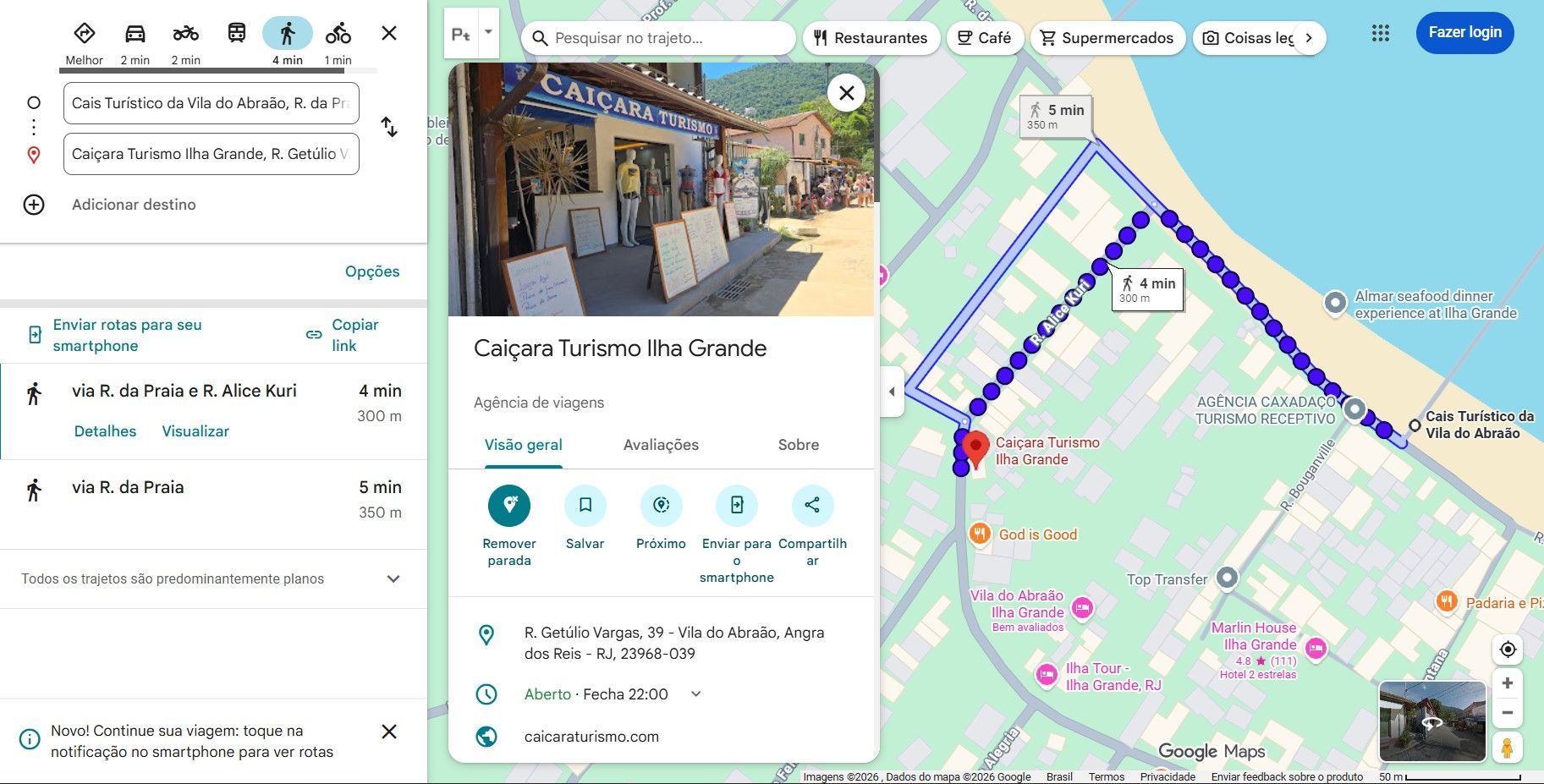1544x784 pixels.
Task: Filter by Restaurantes chip
Action: 871,38
